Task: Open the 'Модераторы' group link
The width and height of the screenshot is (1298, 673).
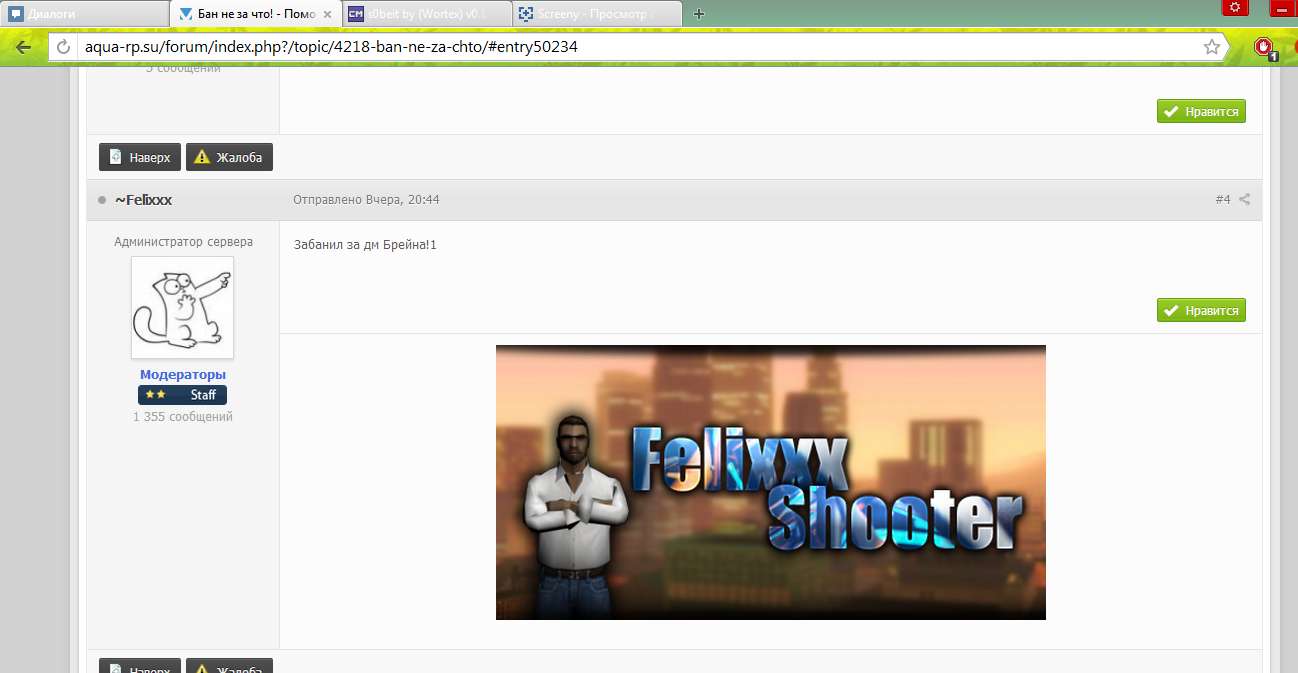Action: pyautogui.click(x=182, y=375)
